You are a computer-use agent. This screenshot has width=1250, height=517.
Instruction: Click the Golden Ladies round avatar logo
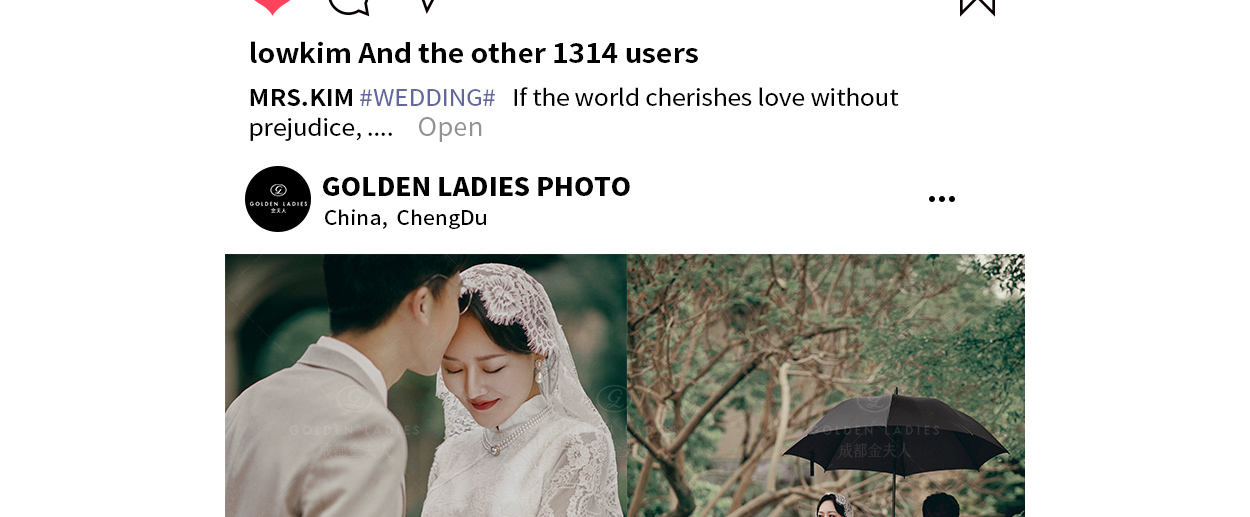[278, 199]
